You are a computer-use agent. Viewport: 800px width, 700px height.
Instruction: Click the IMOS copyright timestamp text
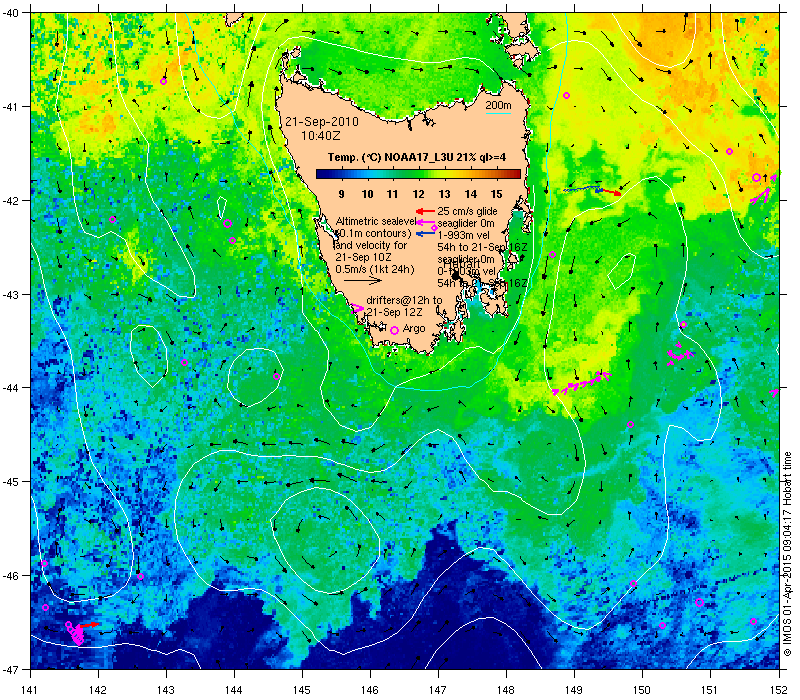point(787,555)
